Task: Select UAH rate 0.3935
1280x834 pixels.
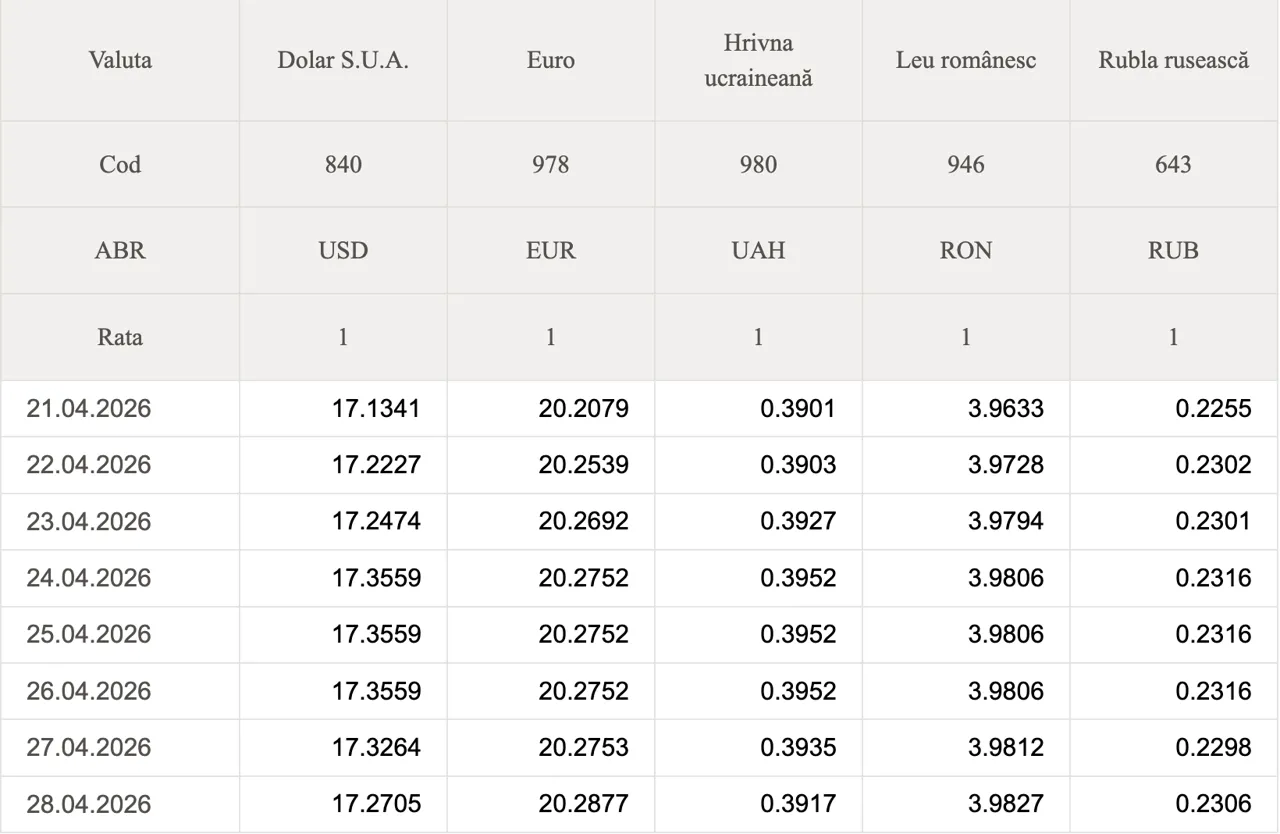Action: [798, 747]
